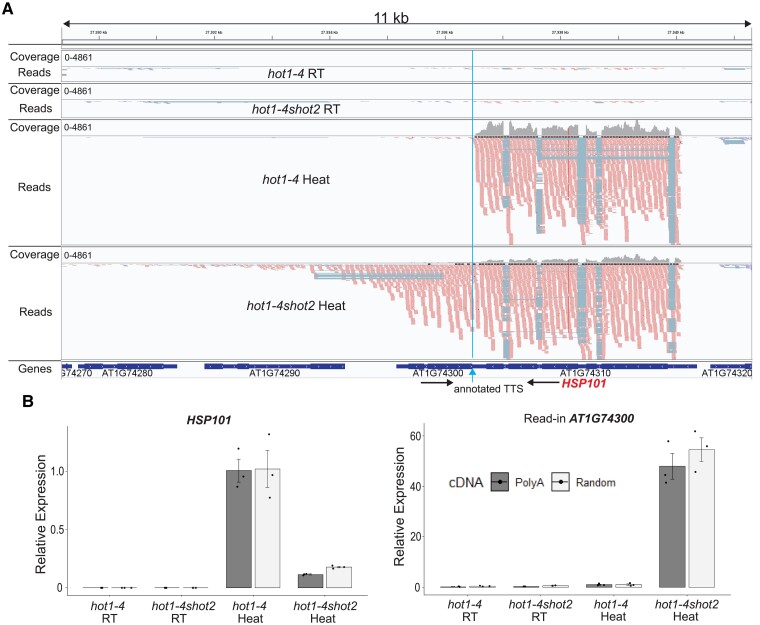Click dark PolyA bar for hot1-4 Heat in HSP101 chart

[239, 529]
